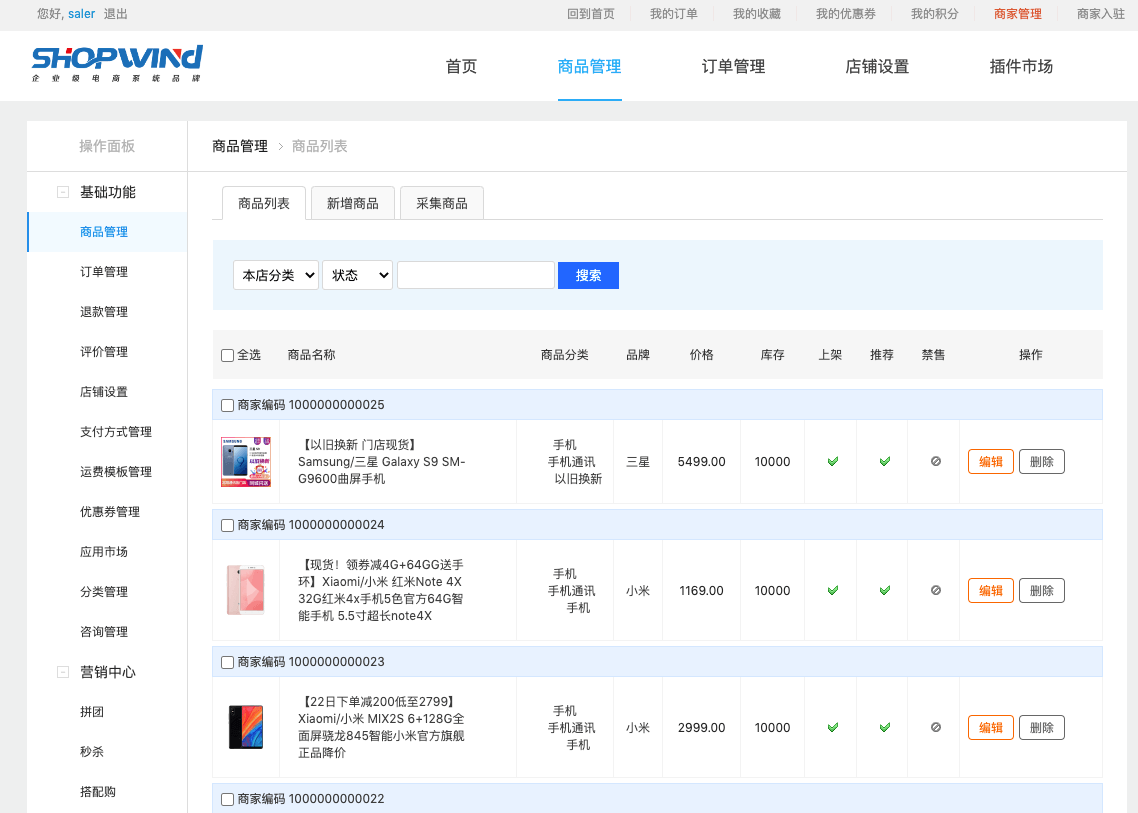Open the 本店分类 dropdown
Image resolution: width=1138 pixels, height=813 pixels.
pyautogui.click(x=276, y=275)
